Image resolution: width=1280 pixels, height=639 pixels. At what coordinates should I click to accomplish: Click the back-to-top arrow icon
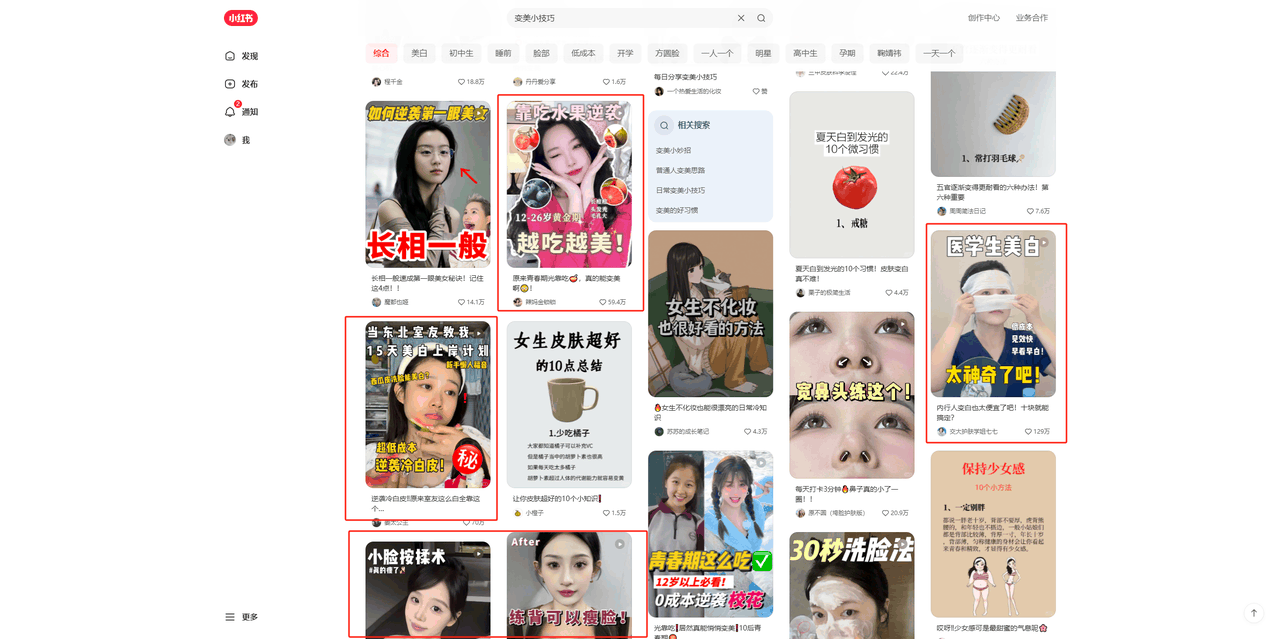tap(1253, 613)
